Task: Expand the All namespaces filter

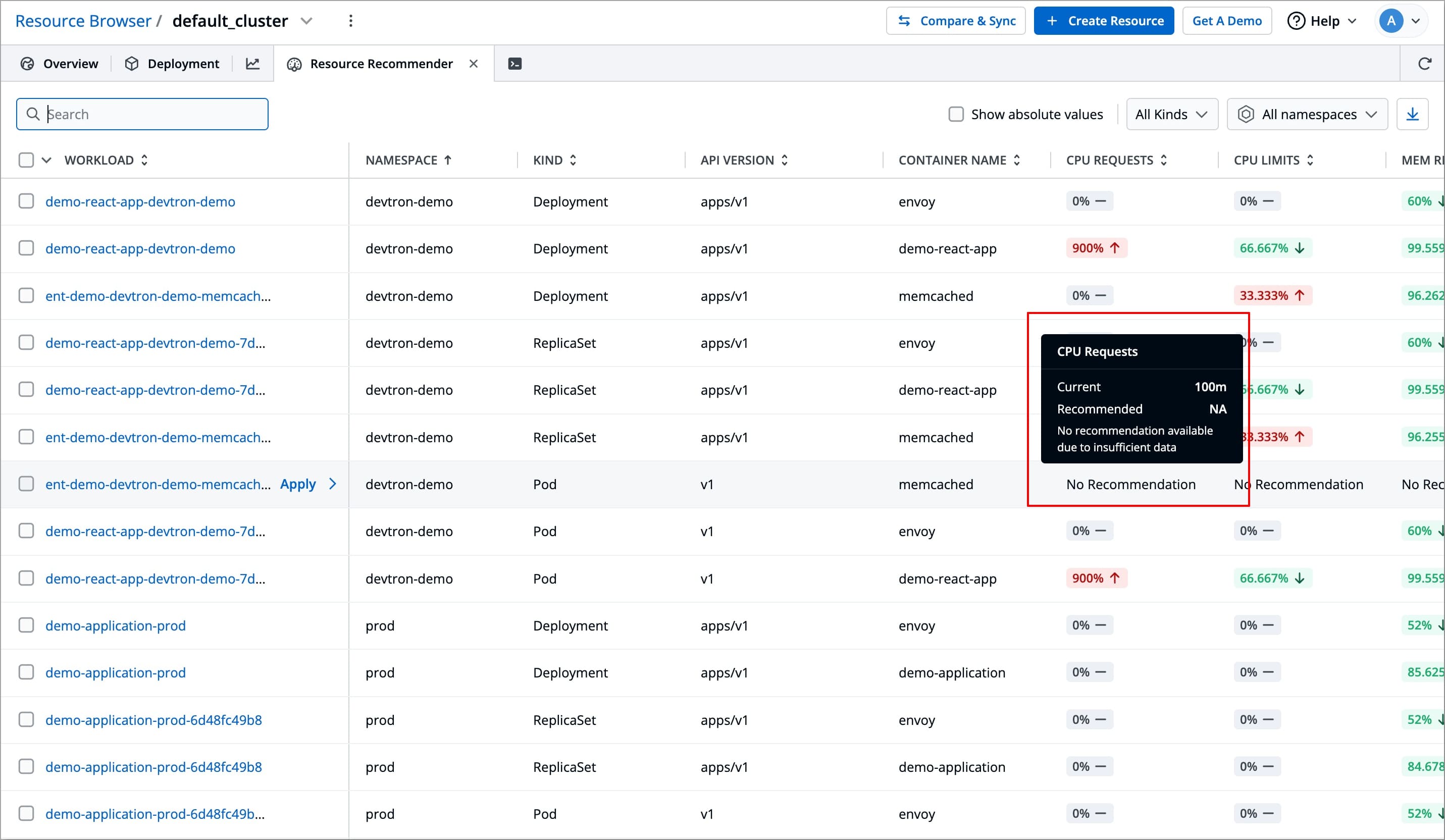Action: click(1307, 114)
